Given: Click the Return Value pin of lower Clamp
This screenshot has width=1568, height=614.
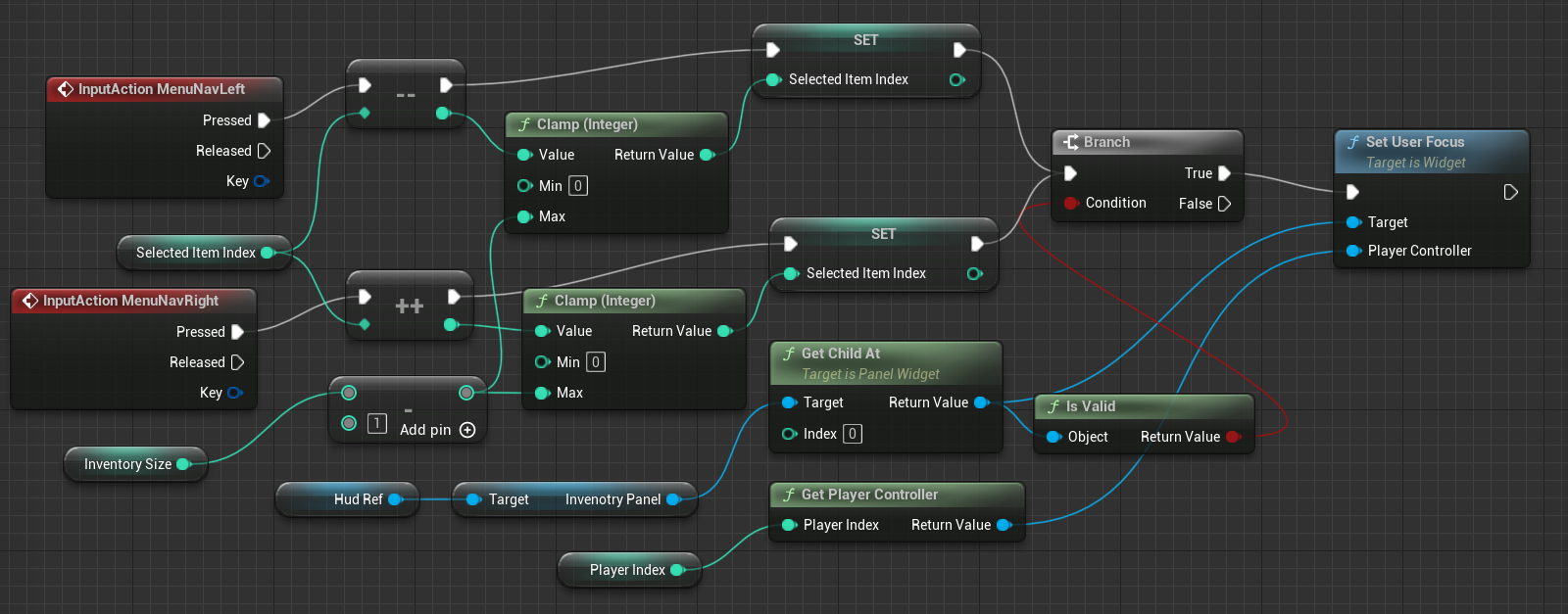Looking at the screenshot, I should [724, 331].
